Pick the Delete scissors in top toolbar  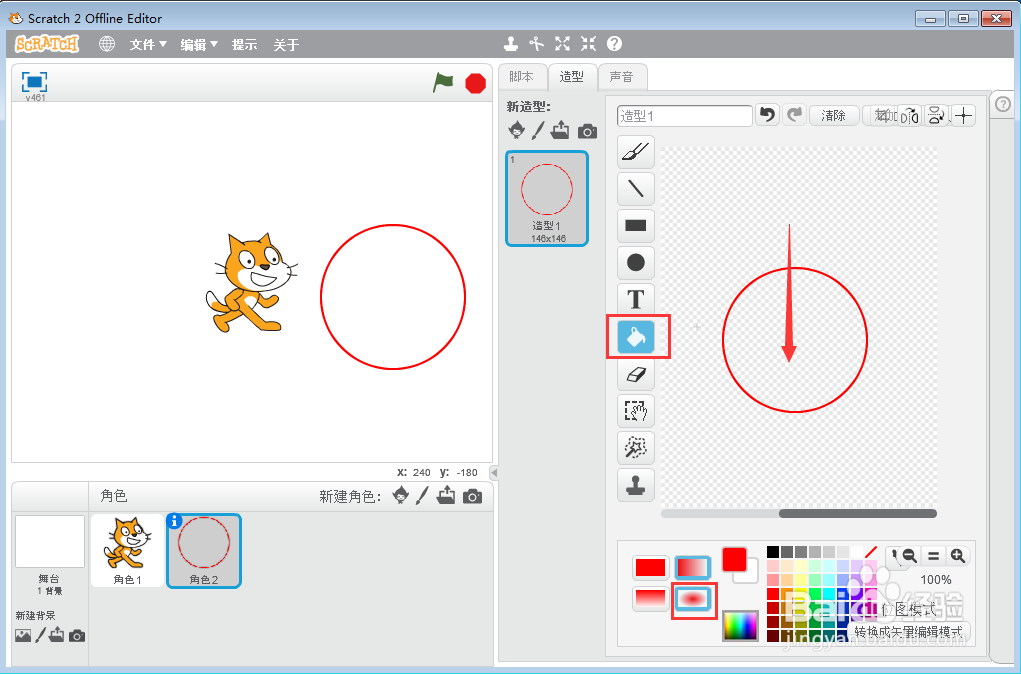[x=537, y=44]
